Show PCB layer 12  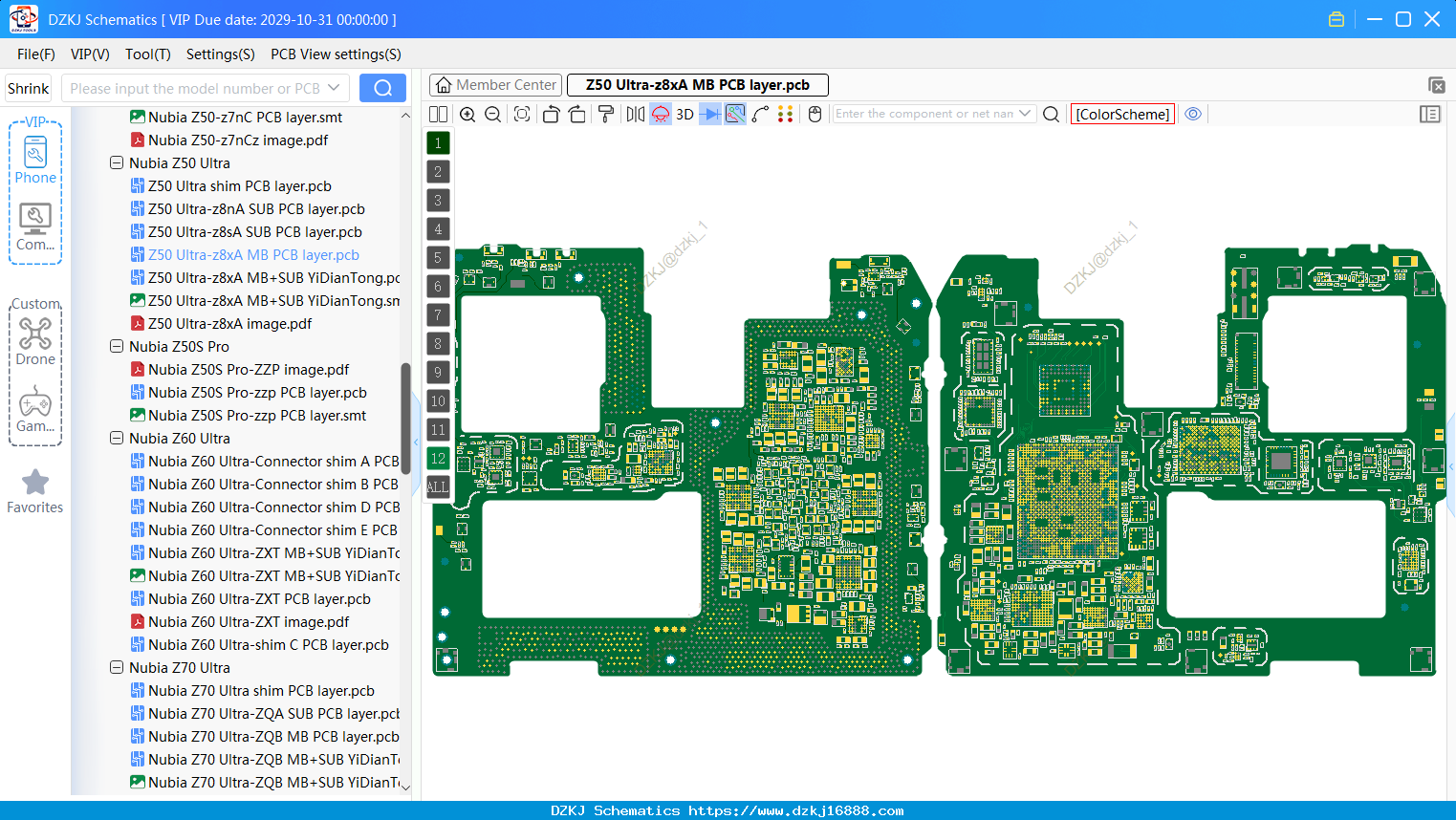(438, 458)
